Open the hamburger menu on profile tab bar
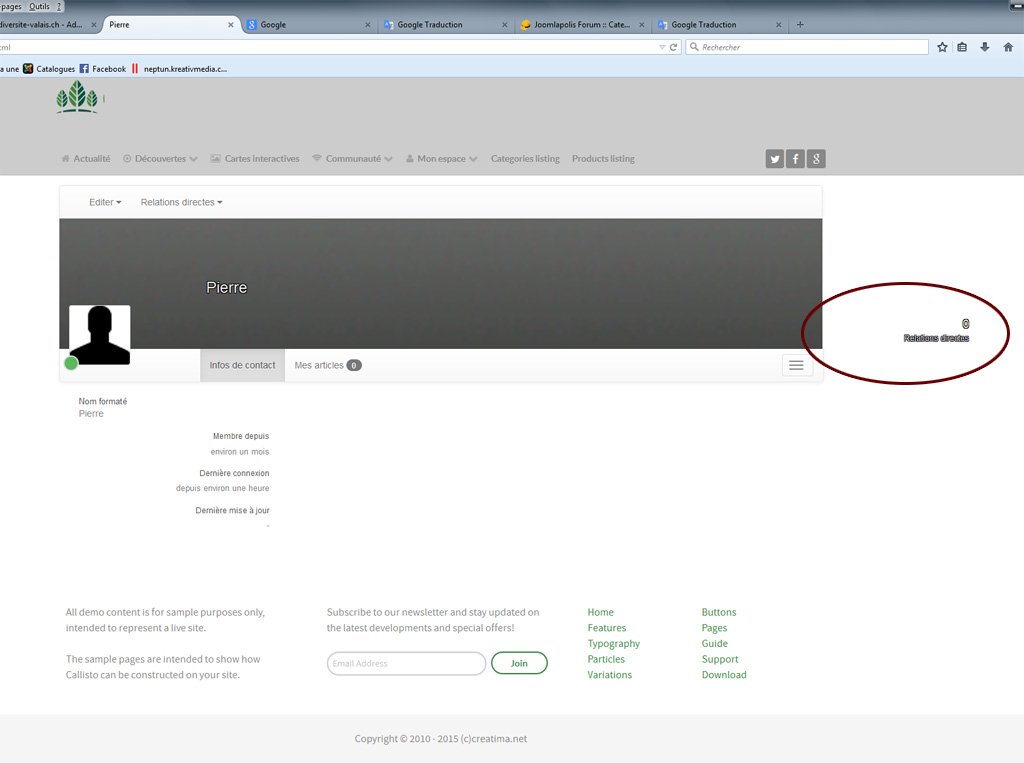The image size is (1024, 763). [x=796, y=365]
